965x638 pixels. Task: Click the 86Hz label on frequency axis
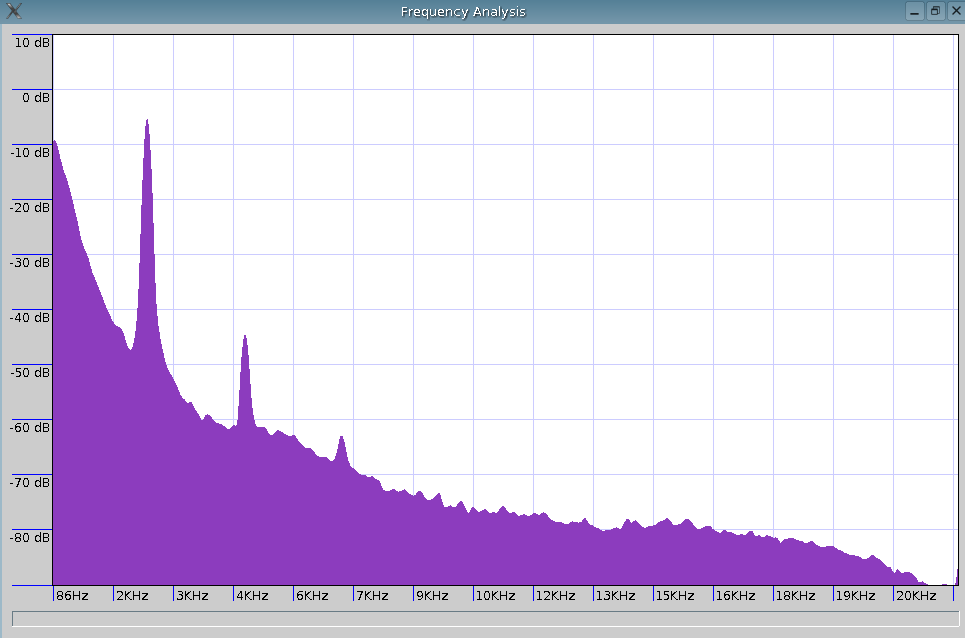click(x=73, y=596)
